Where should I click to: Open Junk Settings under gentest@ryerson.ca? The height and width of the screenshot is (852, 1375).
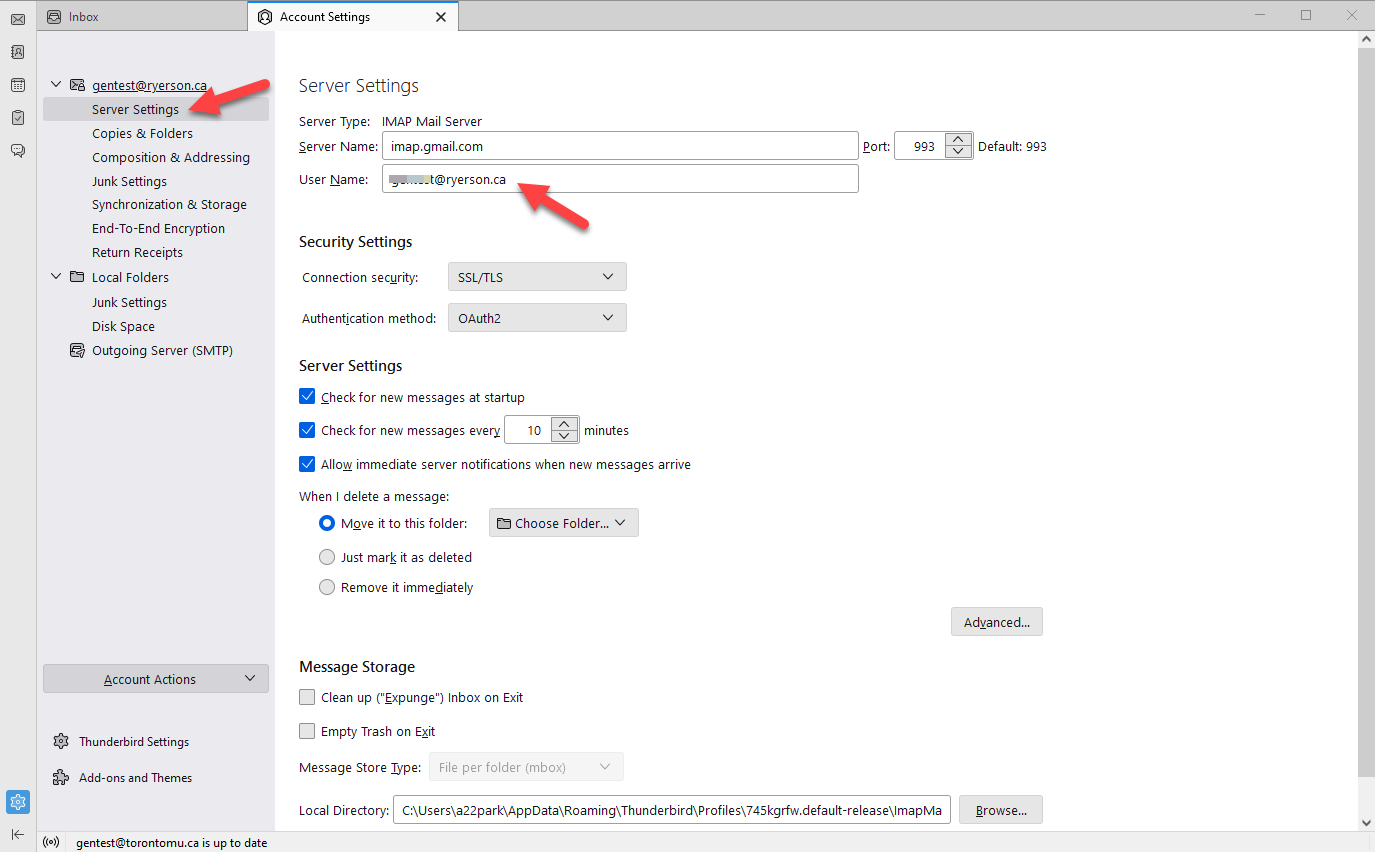click(x=129, y=181)
